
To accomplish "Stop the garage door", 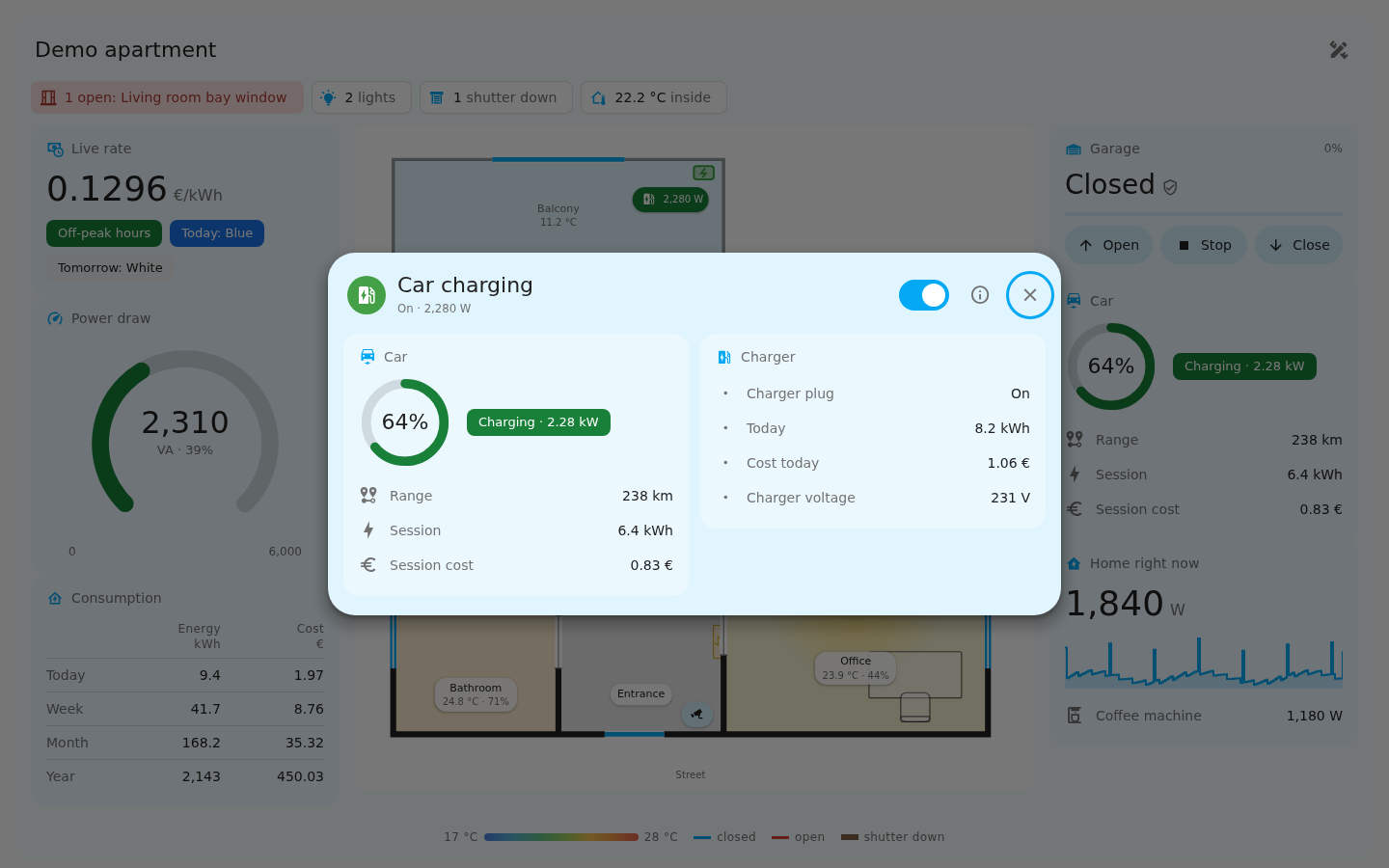I will tap(1204, 245).
